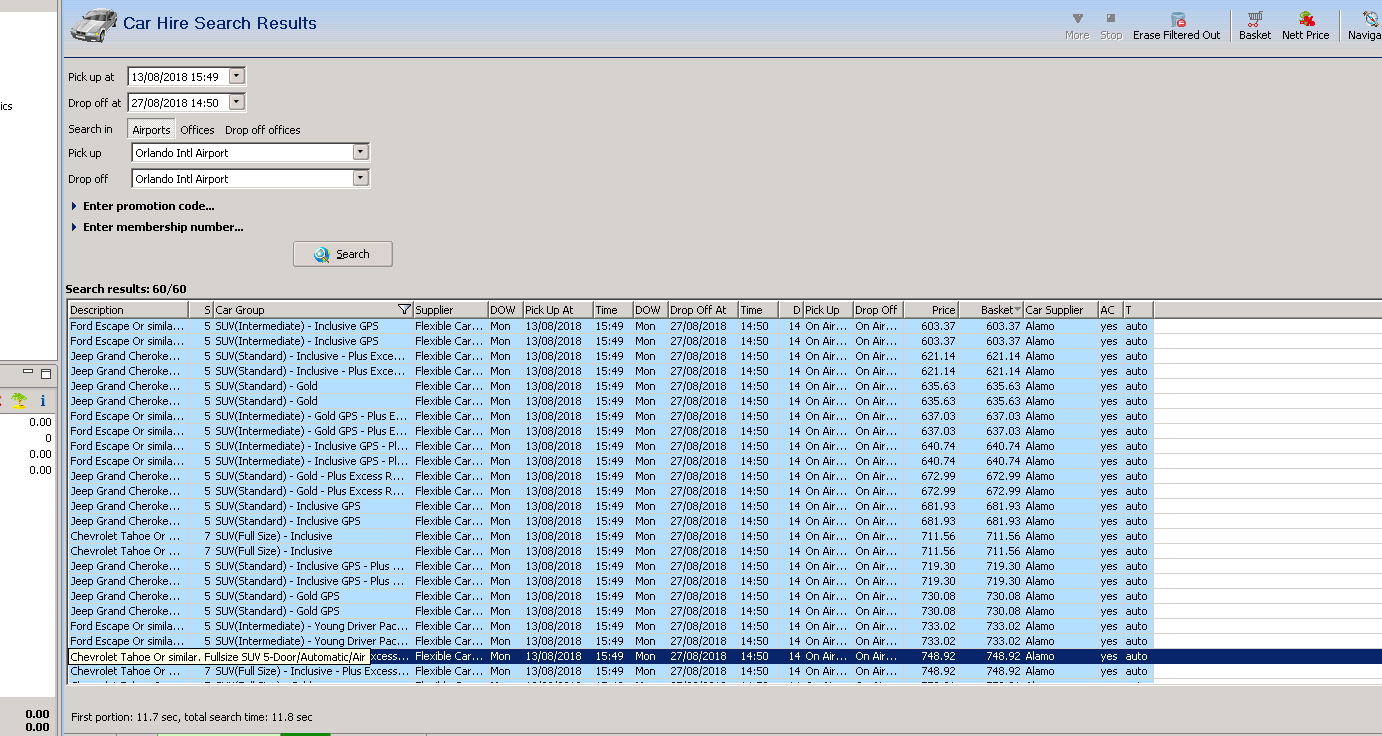Image resolution: width=1382 pixels, height=736 pixels.
Task: Open the Basket cart icon
Action: click(1255, 19)
